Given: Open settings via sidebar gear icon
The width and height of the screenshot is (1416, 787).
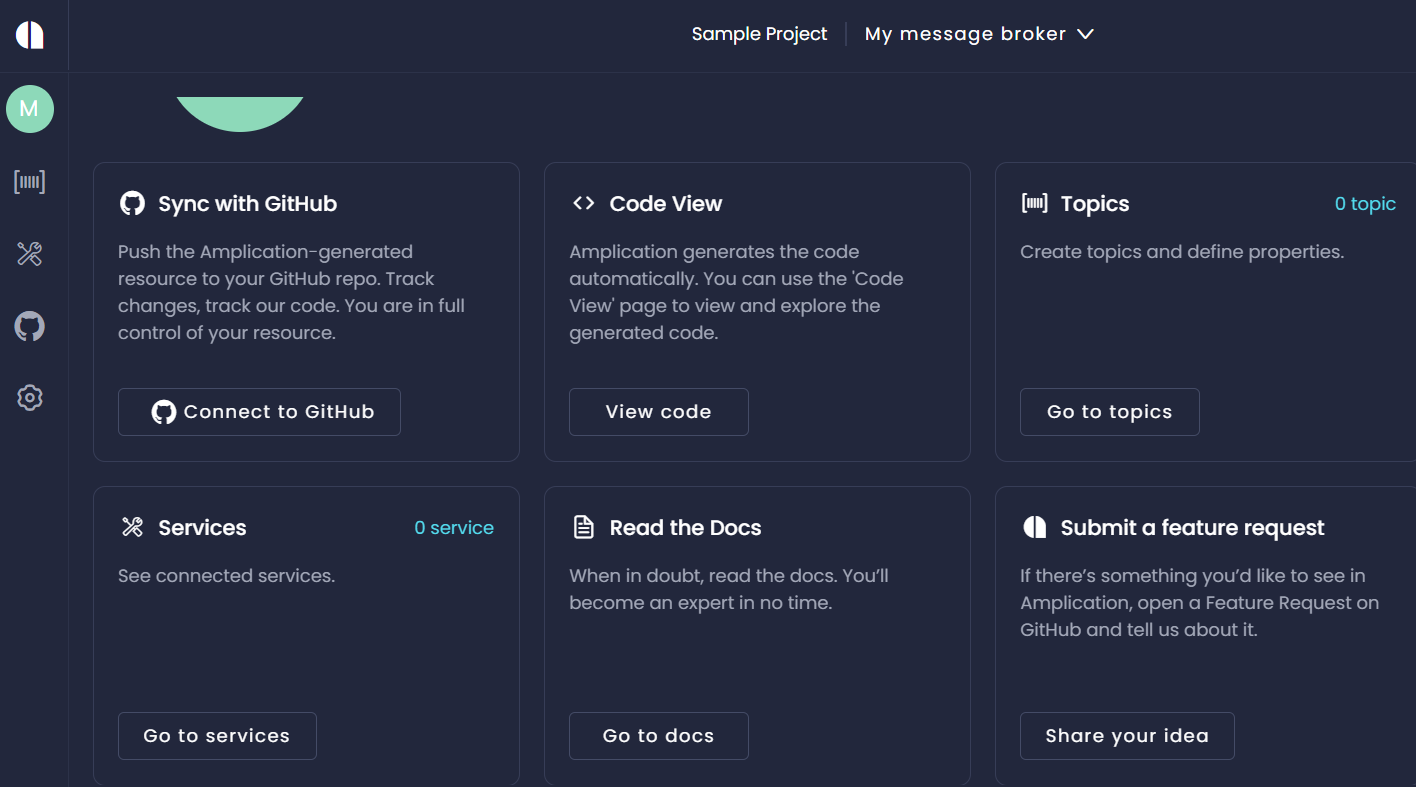Looking at the screenshot, I should click(x=30, y=398).
